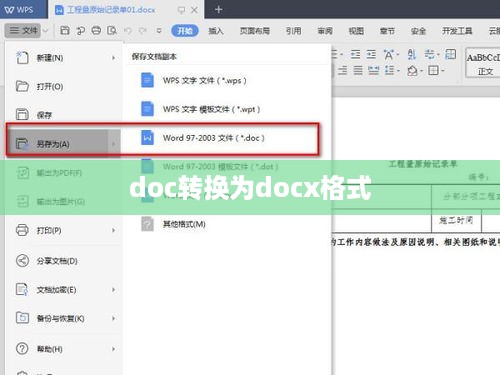The width and height of the screenshot is (500, 375).
Task: Select the 正文 style preview
Action: tap(483, 63)
